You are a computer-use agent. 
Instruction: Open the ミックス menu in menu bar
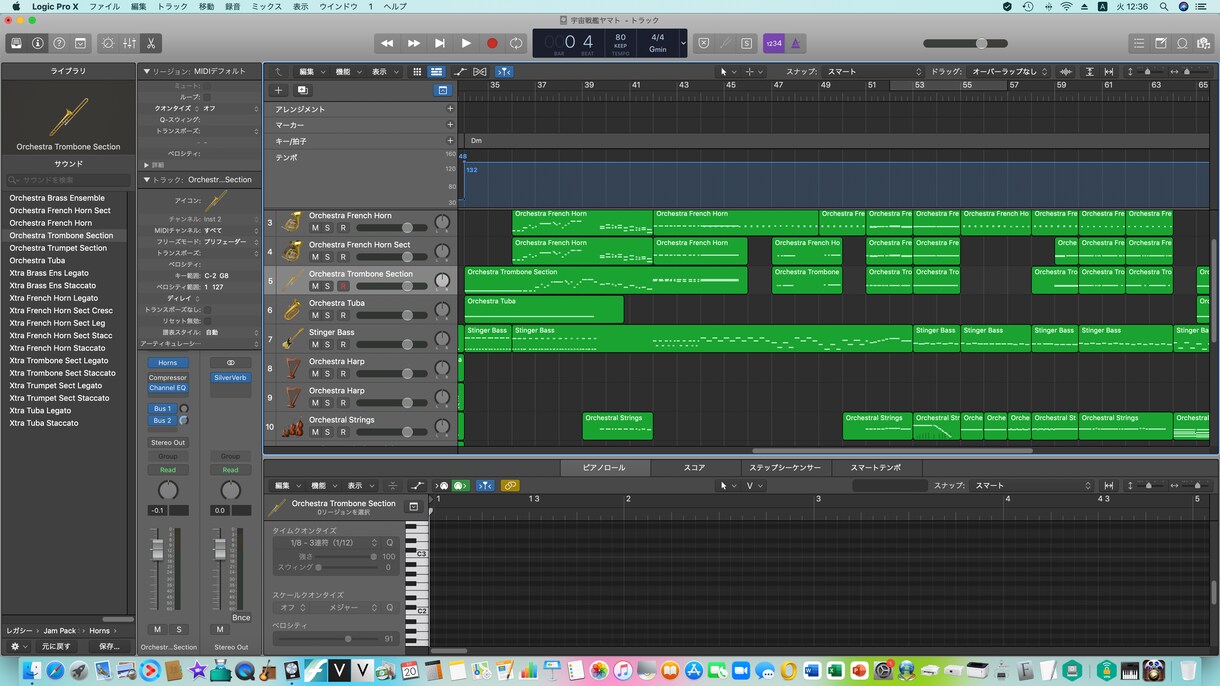tap(266, 6)
